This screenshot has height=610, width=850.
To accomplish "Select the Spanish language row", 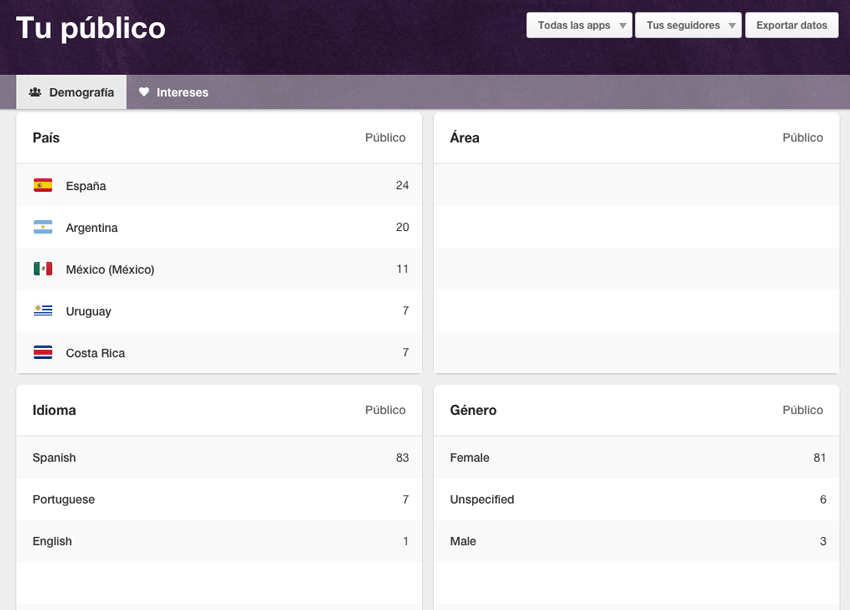I will (219, 458).
